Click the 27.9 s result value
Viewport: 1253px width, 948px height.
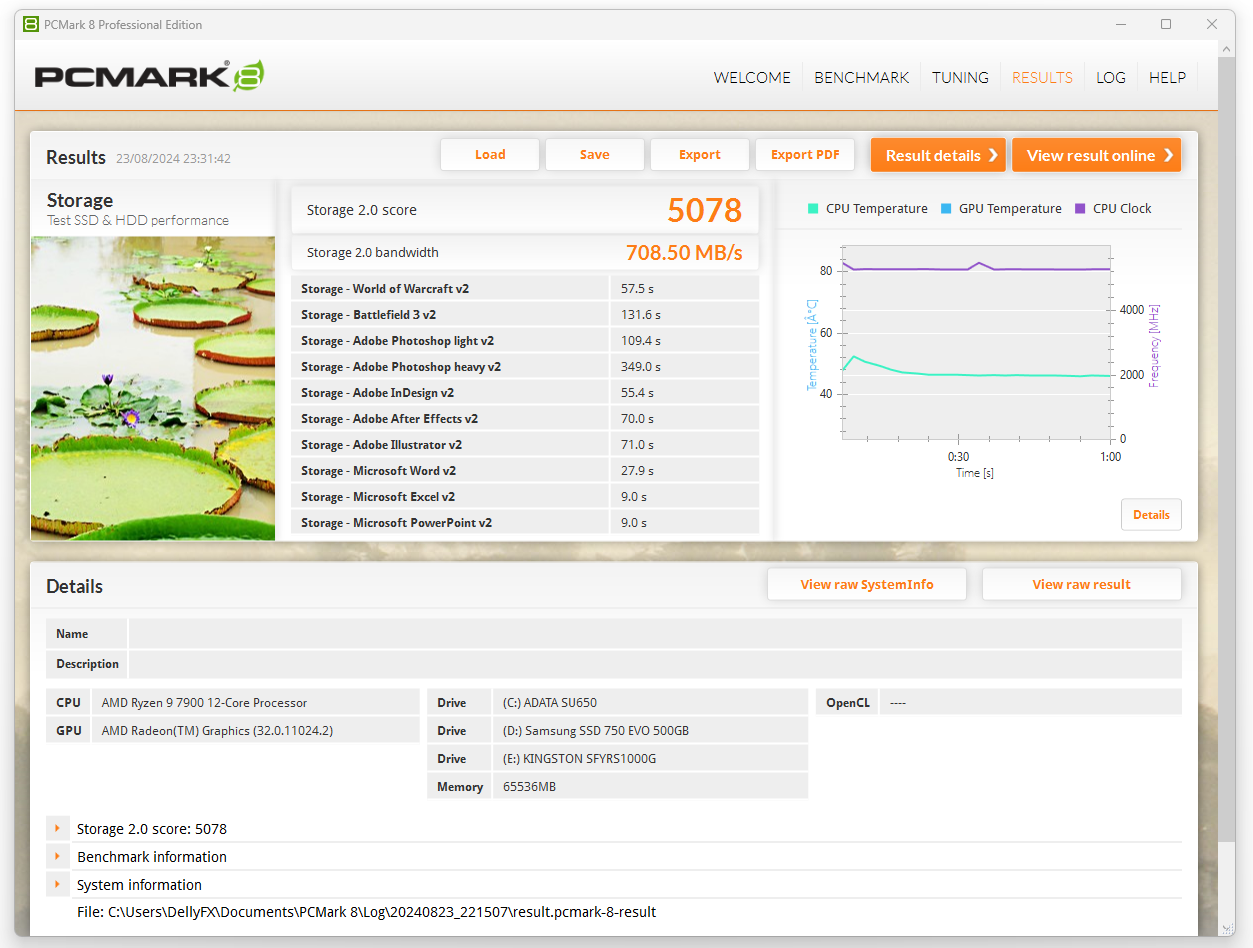[637, 471]
